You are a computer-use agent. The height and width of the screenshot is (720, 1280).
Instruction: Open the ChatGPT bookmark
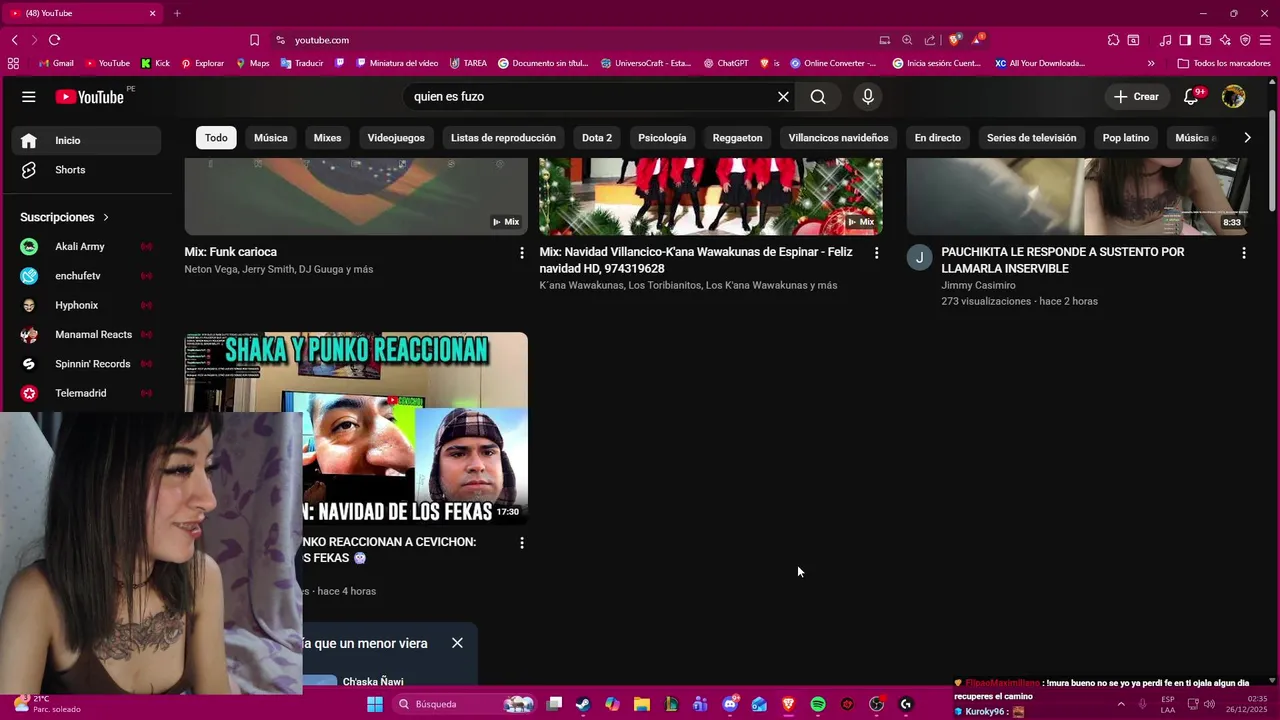[x=726, y=63]
